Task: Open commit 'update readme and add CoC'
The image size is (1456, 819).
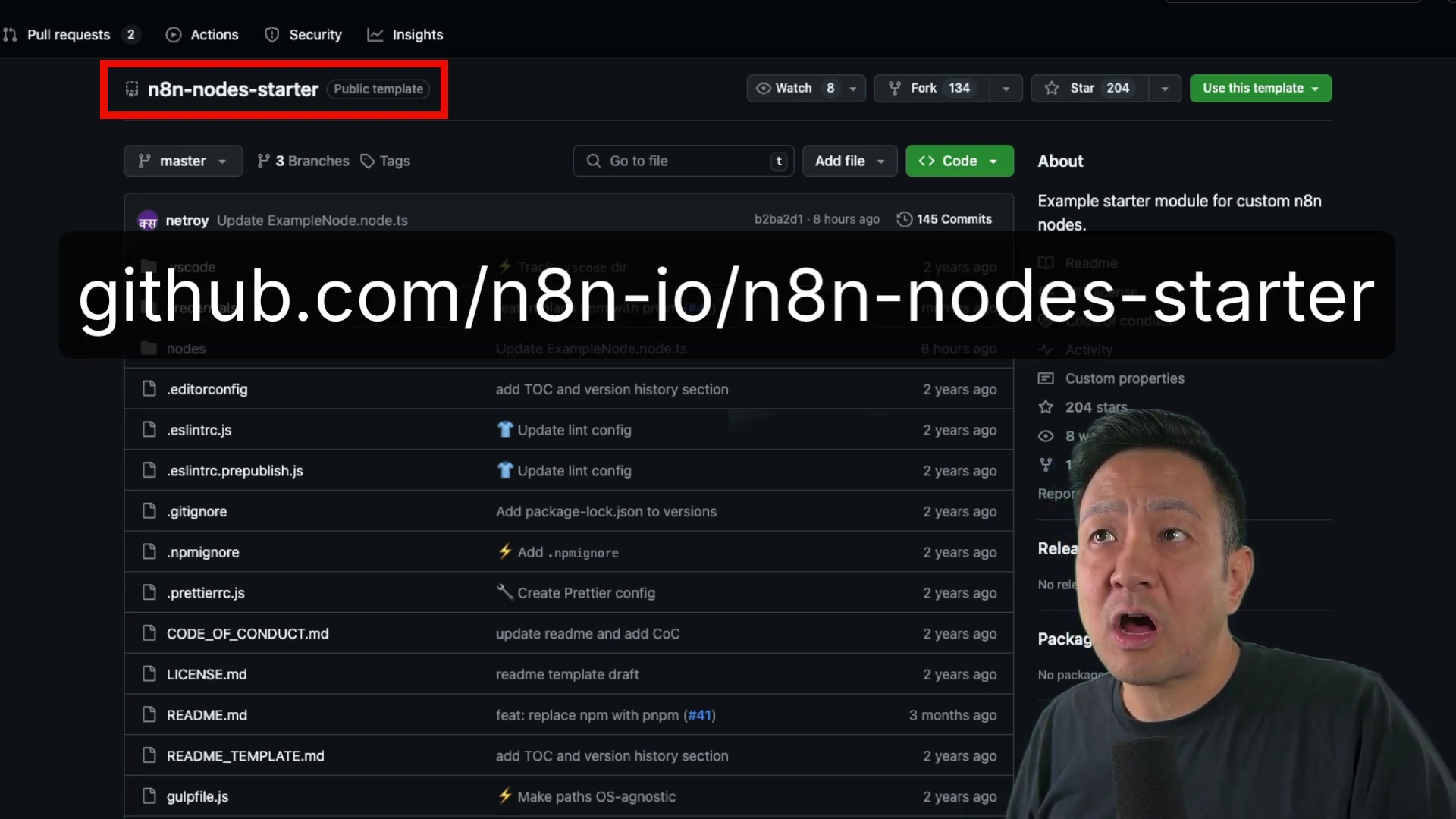Action: coord(588,634)
